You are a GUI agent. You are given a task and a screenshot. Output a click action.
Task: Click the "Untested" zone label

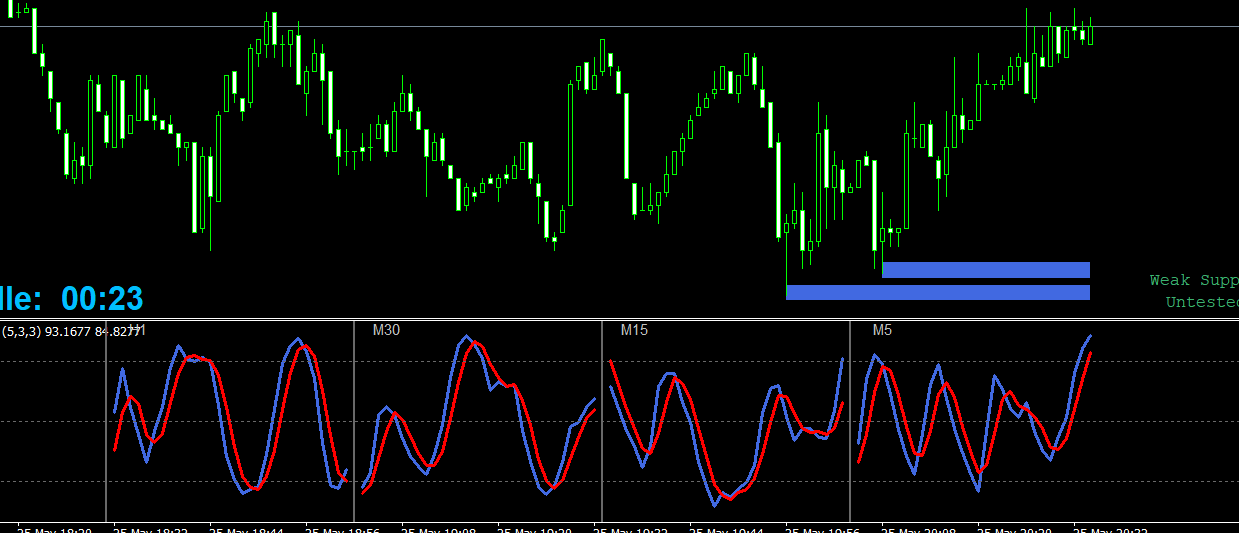[1201, 302]
